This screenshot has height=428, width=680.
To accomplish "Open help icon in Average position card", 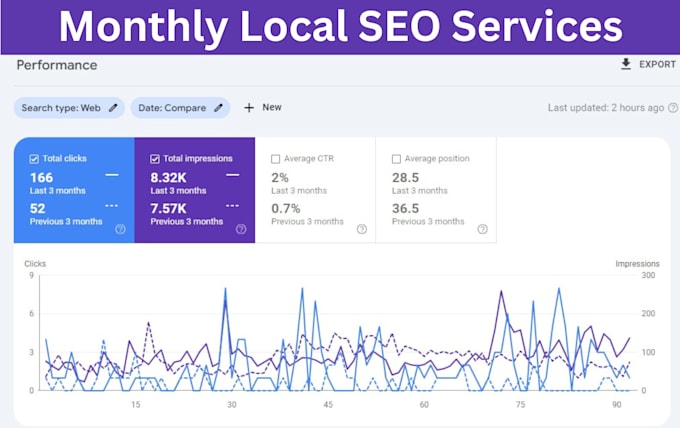I will pos(482,229).
